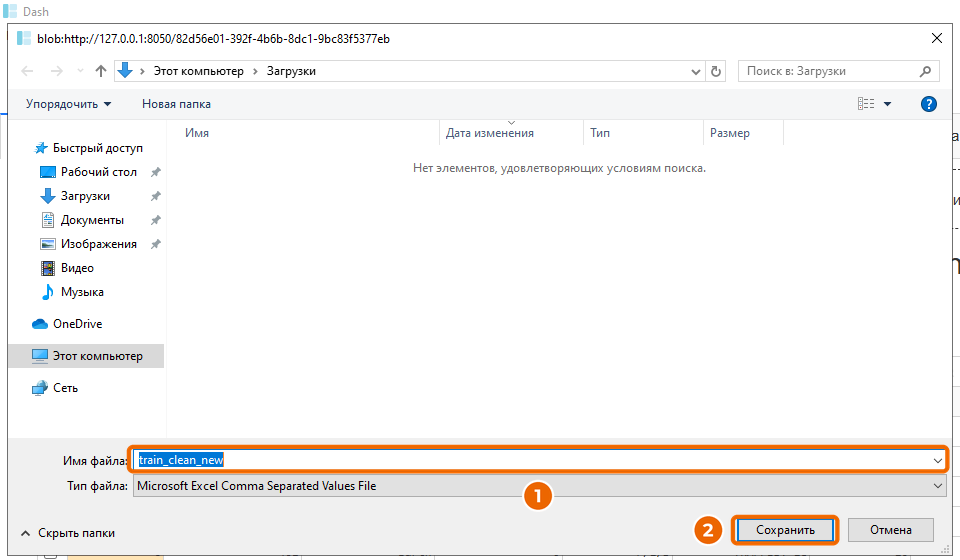Select 'Сеть' in navigation pane
The image size is (960, 560).
(x=65, y=387)
